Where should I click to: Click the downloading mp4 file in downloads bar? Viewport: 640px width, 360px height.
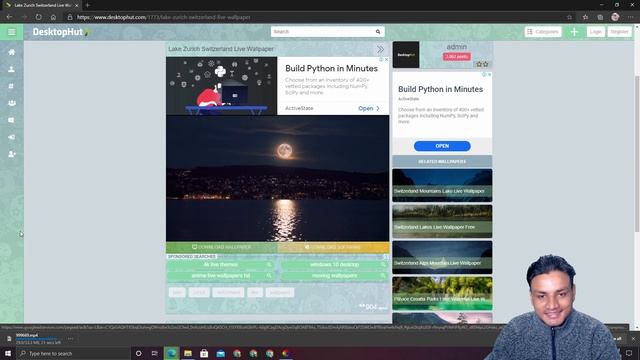click(x=33, y=338)
